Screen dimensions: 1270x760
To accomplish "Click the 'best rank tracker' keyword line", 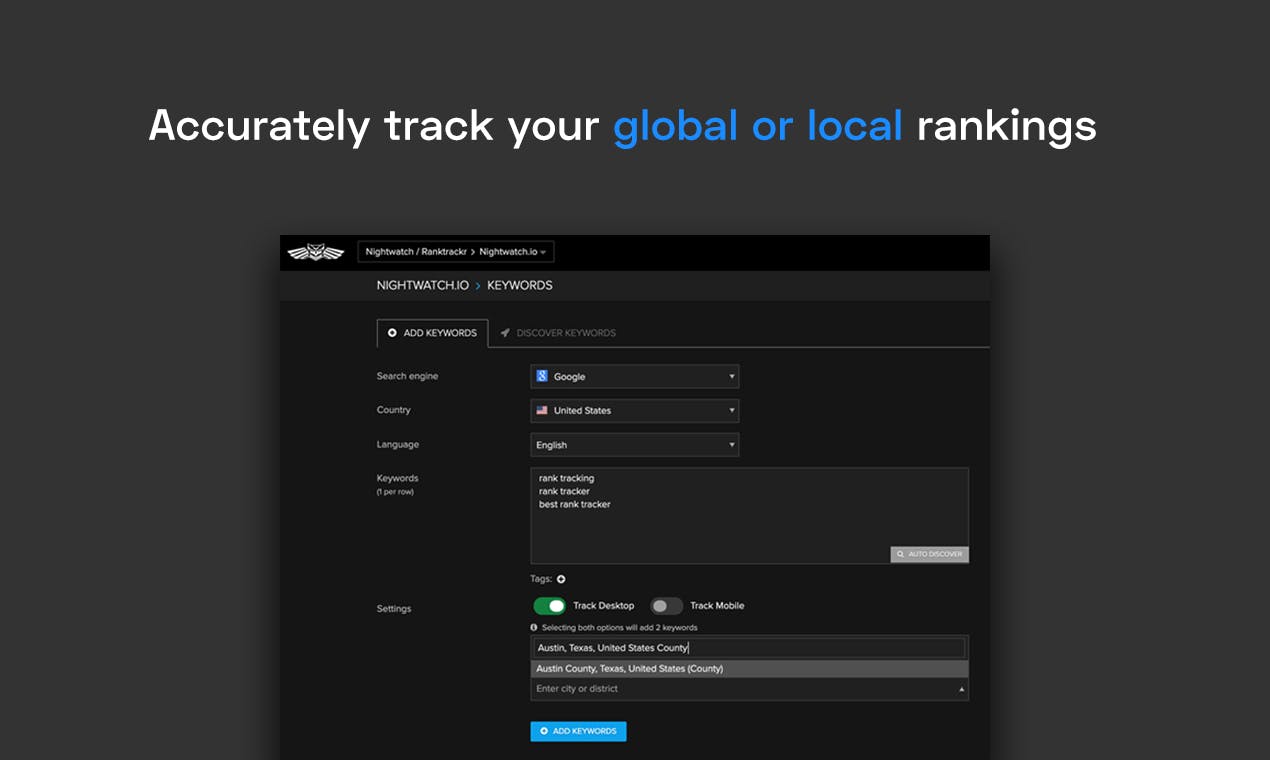I will coord(574,504).
